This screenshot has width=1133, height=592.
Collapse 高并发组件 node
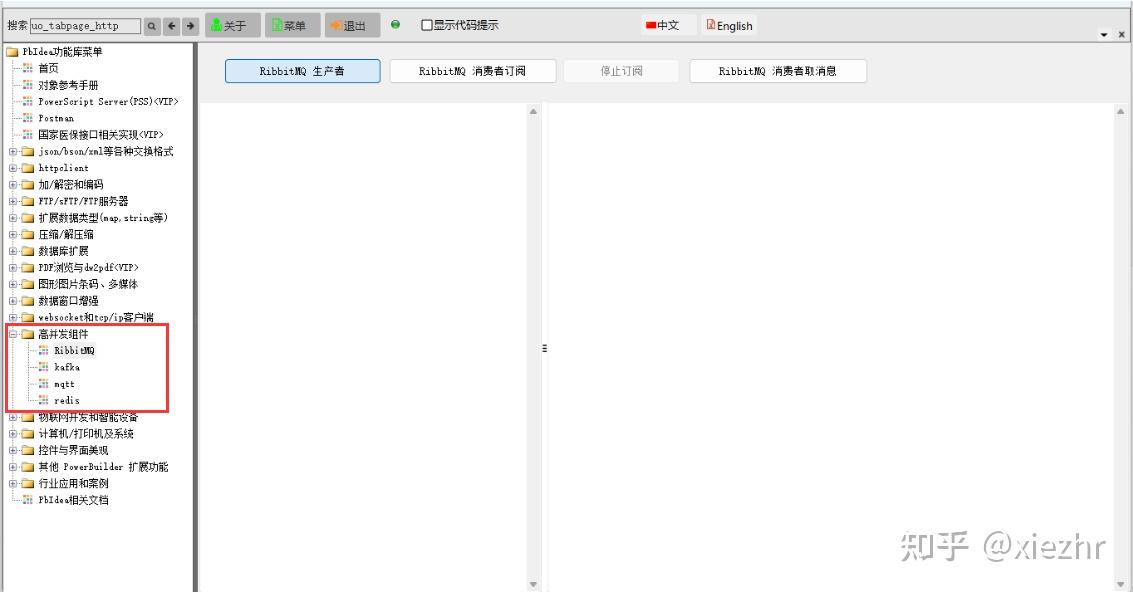[12, 335]
